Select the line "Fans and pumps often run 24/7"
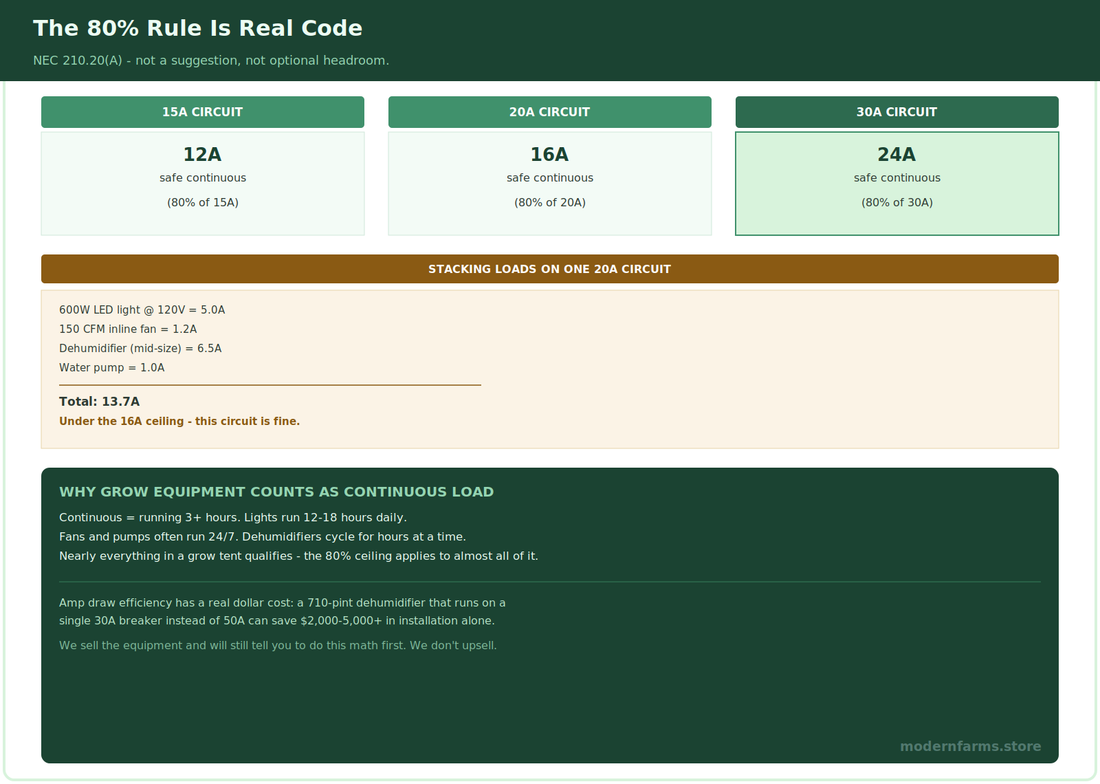The height and width of the screenshot is (784, 1100). point(262,537)
